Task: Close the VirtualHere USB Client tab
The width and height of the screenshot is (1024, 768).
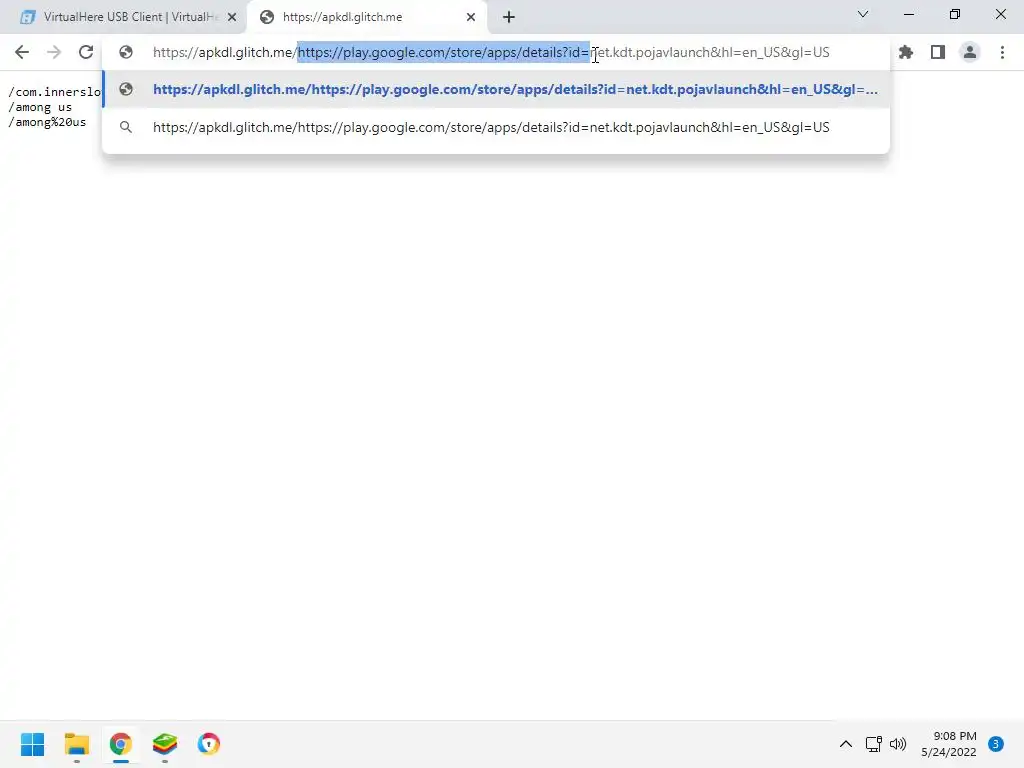Action: 232,17
